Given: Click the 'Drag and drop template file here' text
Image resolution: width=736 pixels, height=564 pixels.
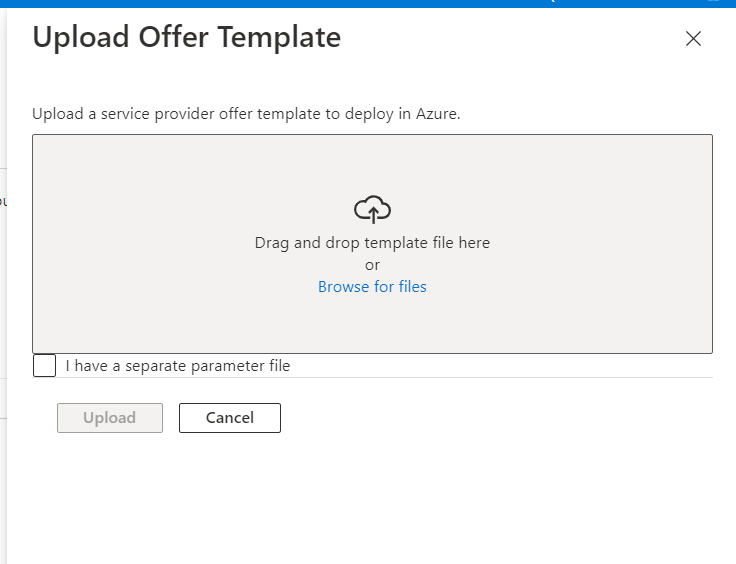Looking at the screenshot, I should pos(372,242).
